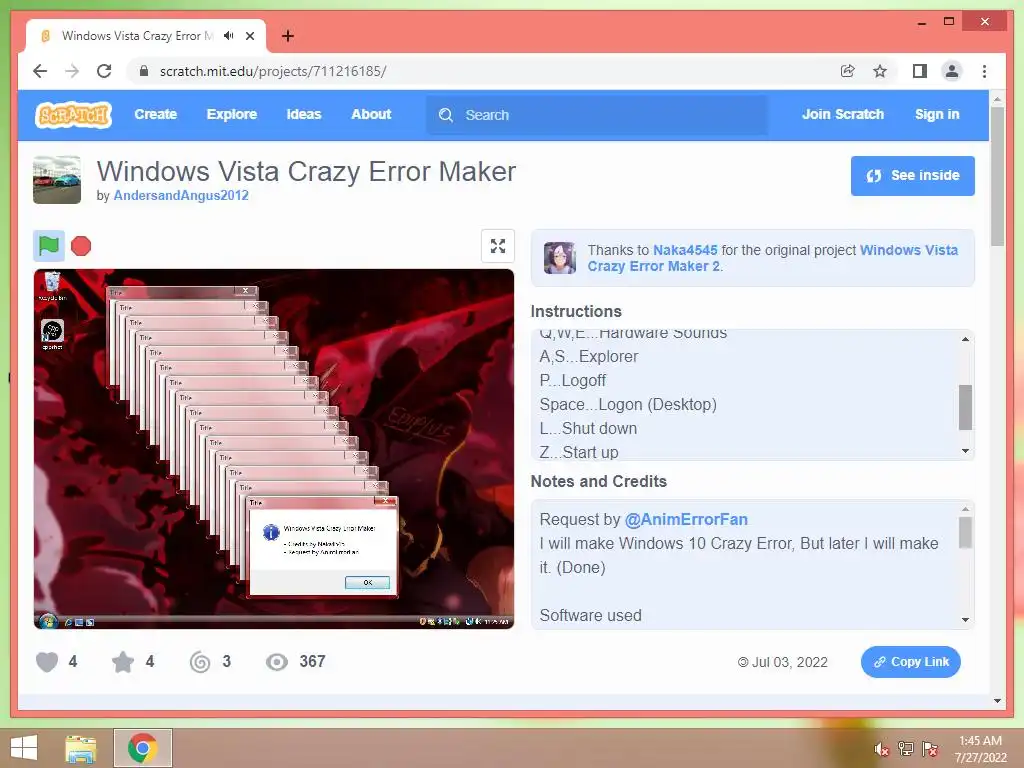The height and width of the screenshot is (768, 1024).
Task: Click the See inside button
Action: [x=912, y=176]
